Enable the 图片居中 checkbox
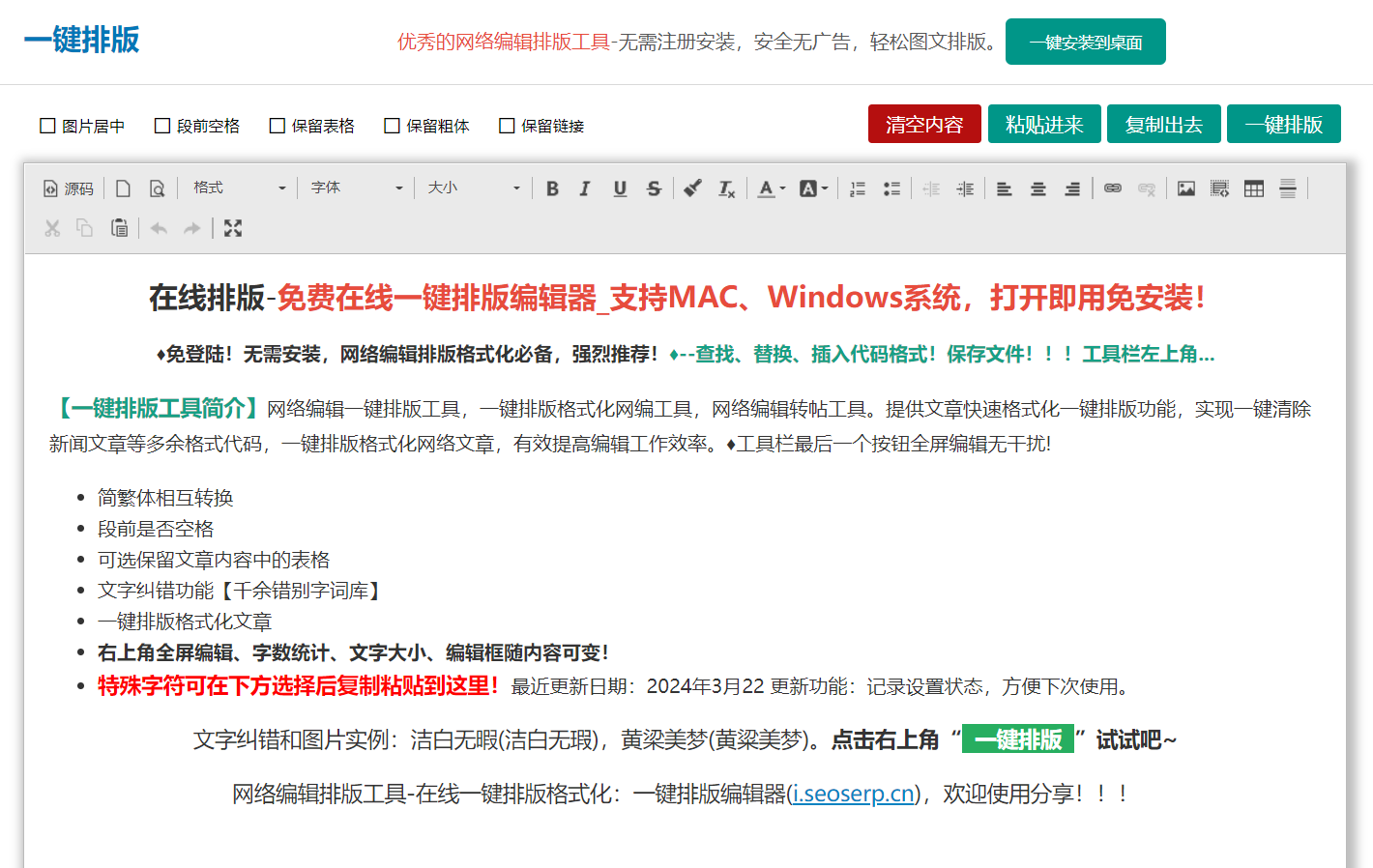 pyautogui.click(x=47, y=126)
